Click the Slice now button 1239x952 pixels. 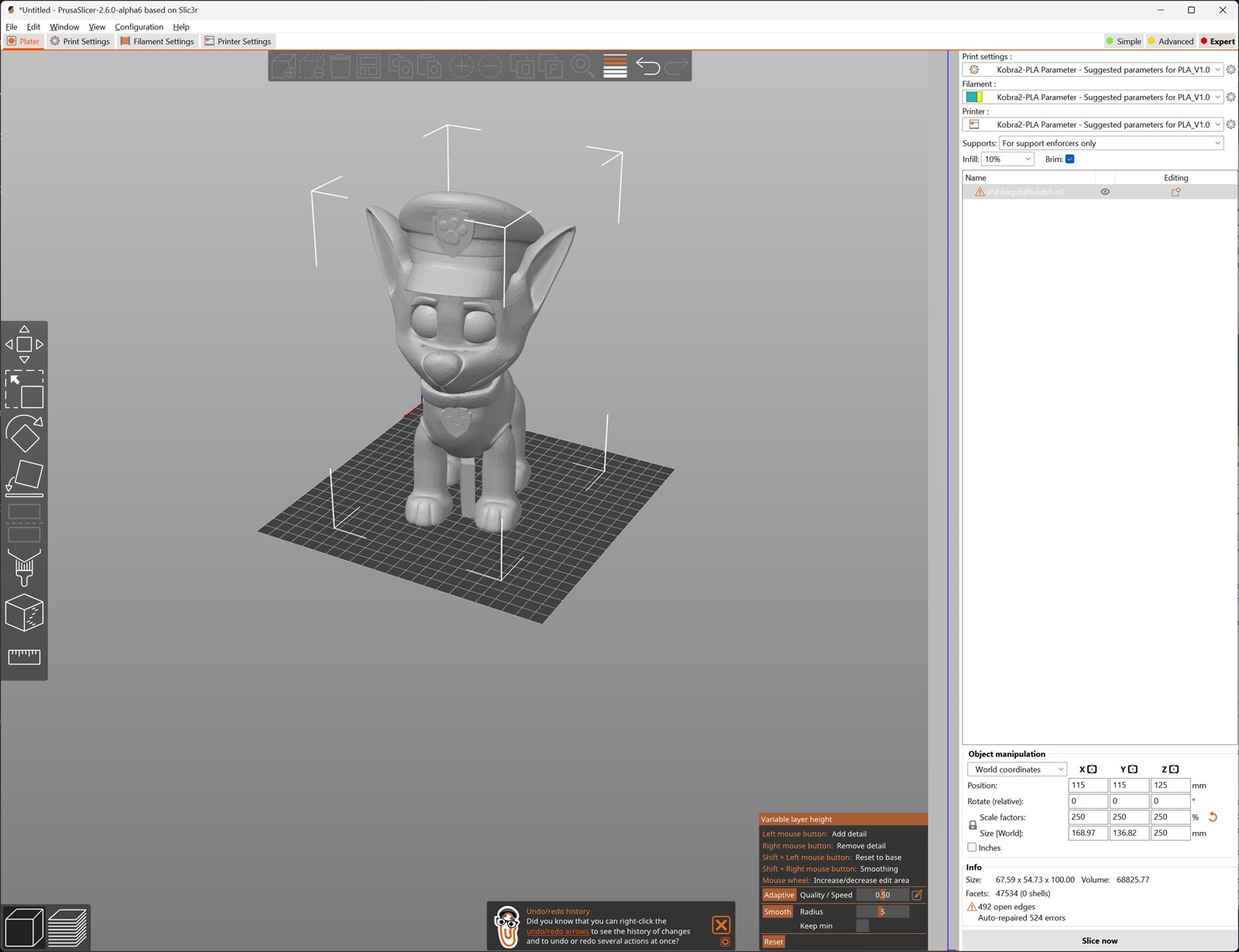click(1100, 940)
